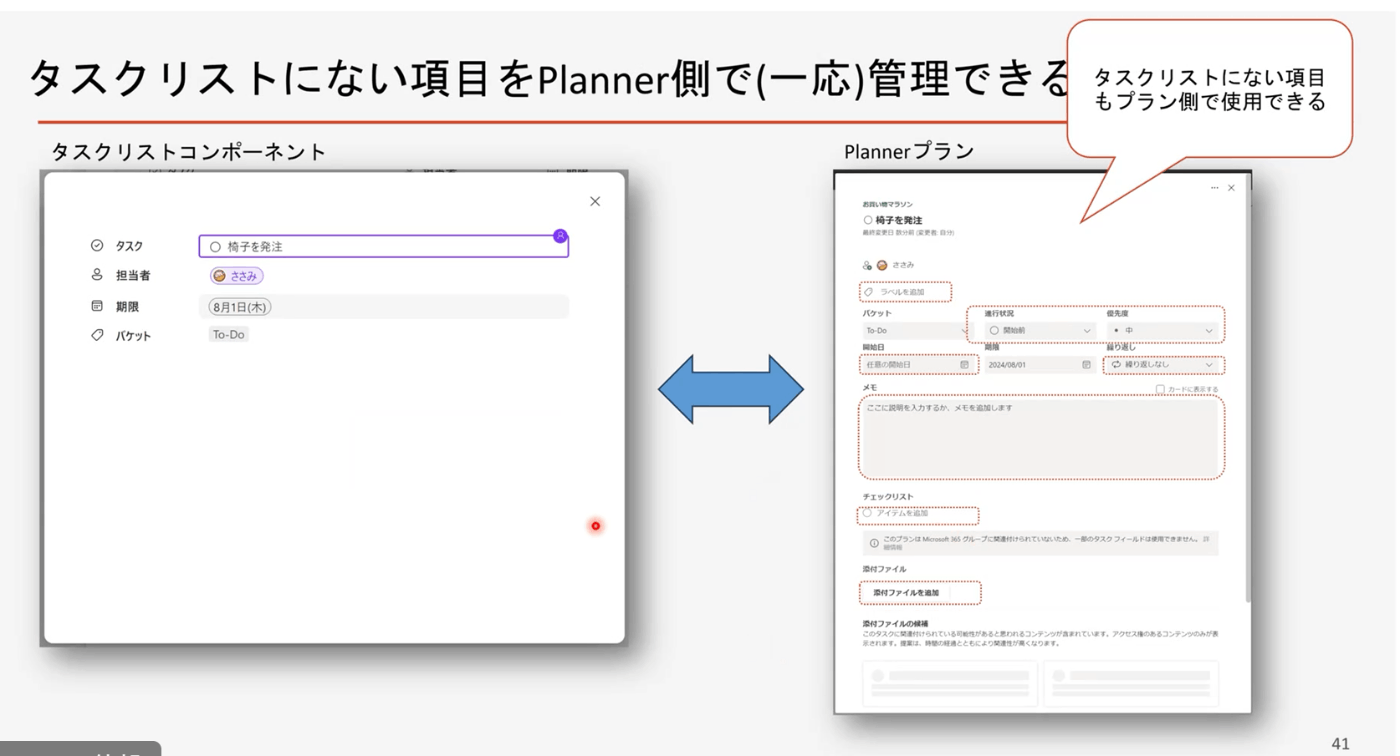Viewport: 1400px width, 756px height.
Task: Open the 期限 calendar picker icon in Planner
Action: (1086, 365)
